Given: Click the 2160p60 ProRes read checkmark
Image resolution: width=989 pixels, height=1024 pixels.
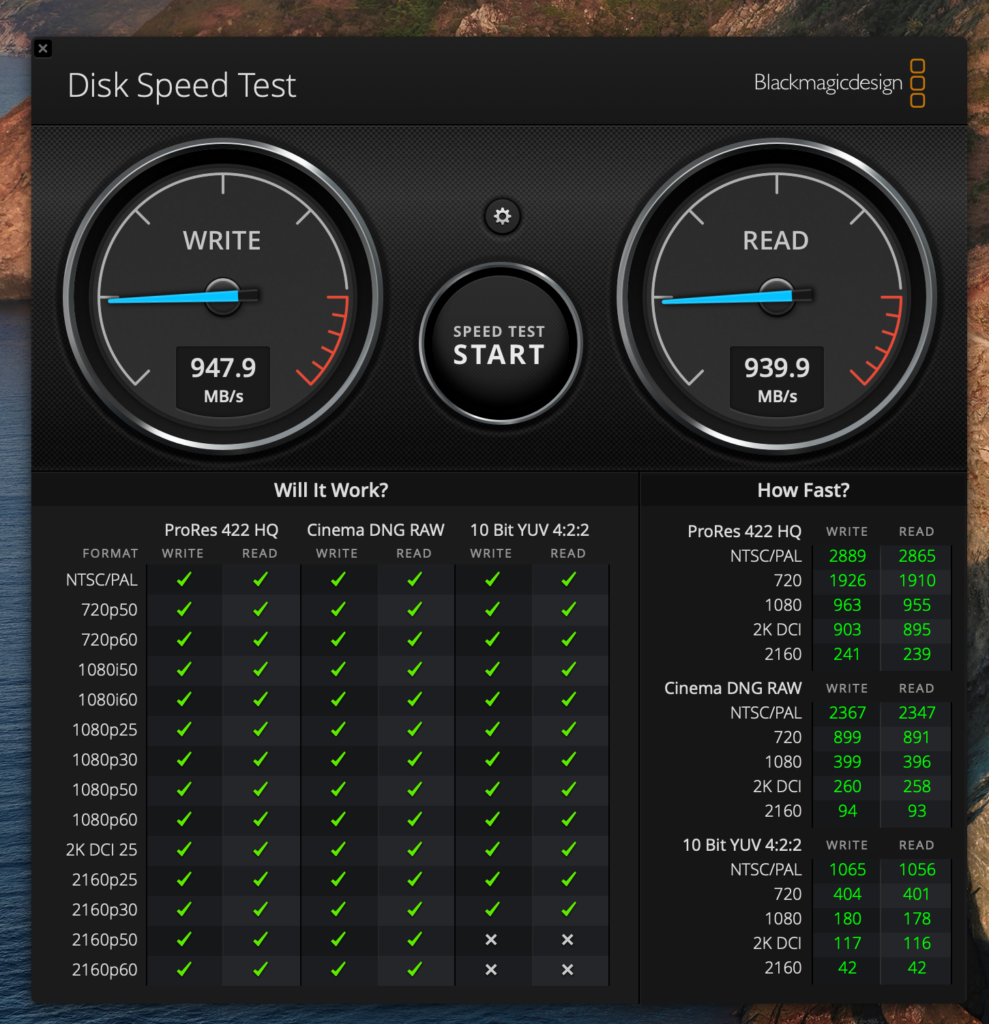Looking at the screenshot, I should pos(261,969).
